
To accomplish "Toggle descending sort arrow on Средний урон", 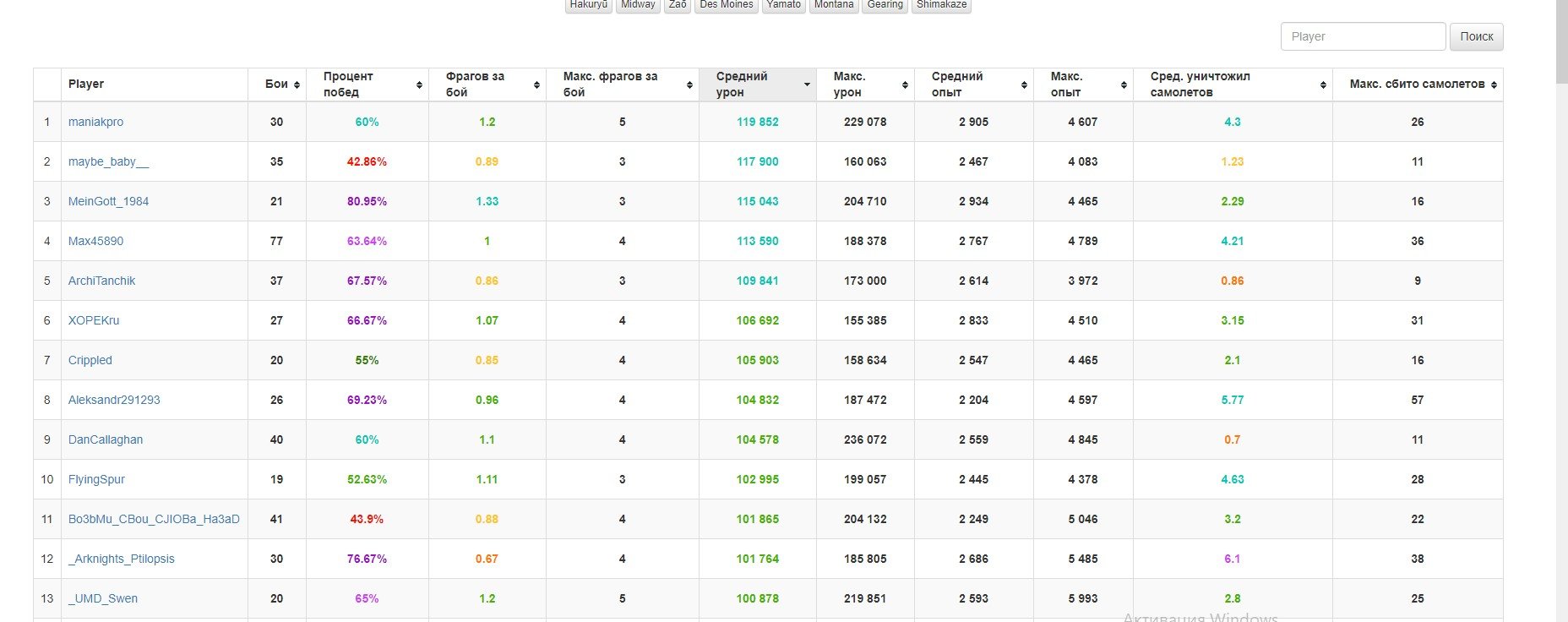I will [x=807, y=85].
